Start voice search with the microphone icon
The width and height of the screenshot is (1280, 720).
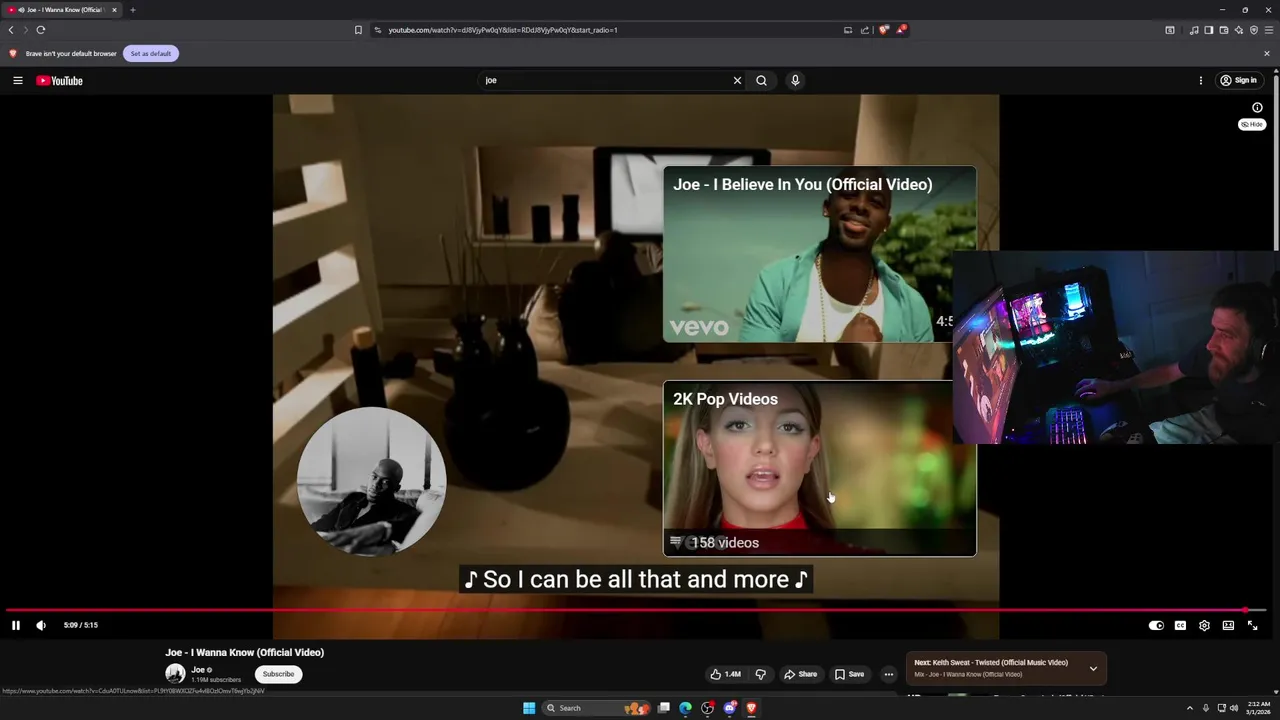tap(795, 80)
